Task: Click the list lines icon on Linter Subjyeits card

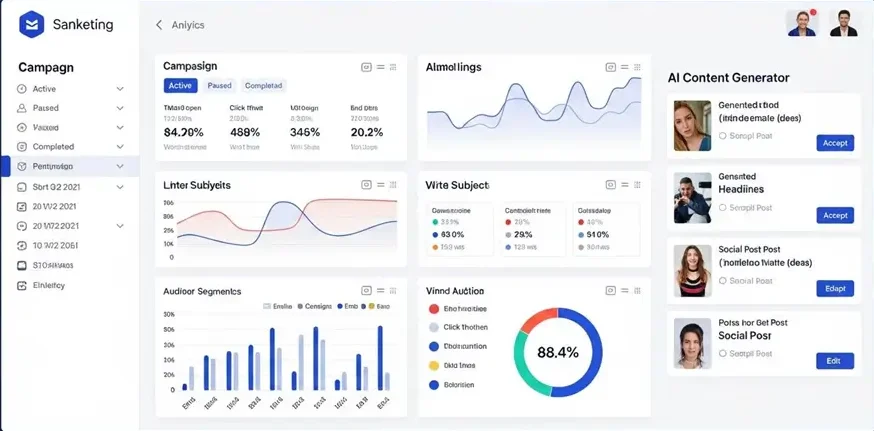Action: pyautogui.click(x=381, y=185)
